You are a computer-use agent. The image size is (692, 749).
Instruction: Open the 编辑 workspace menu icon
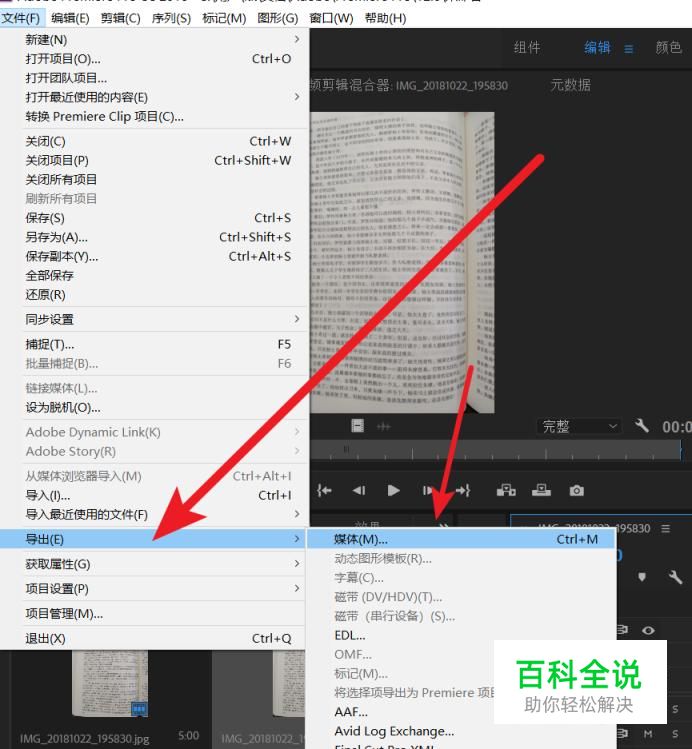tap(628, 49)
